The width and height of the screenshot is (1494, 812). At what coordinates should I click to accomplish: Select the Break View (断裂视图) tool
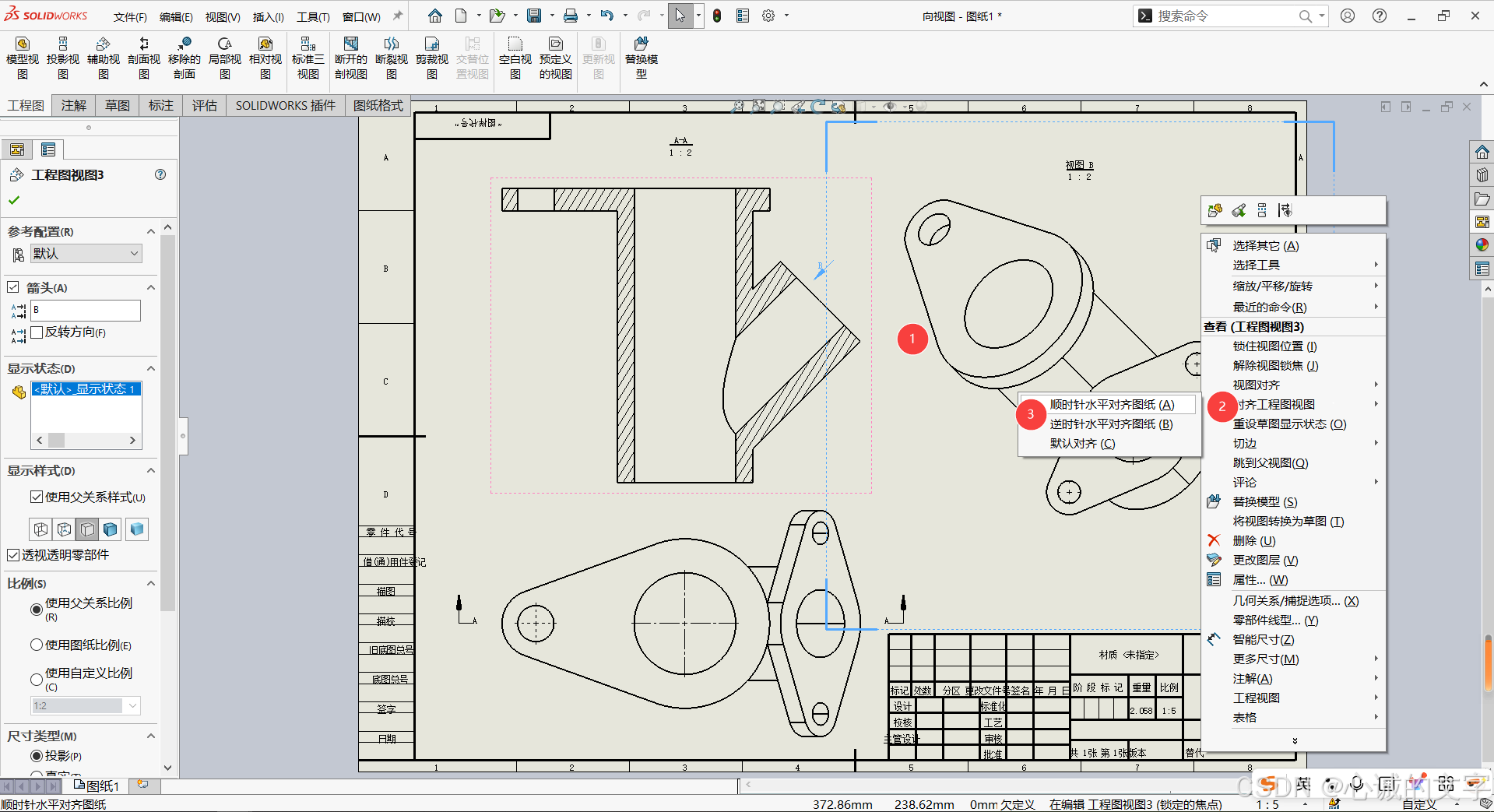(392, 58)
